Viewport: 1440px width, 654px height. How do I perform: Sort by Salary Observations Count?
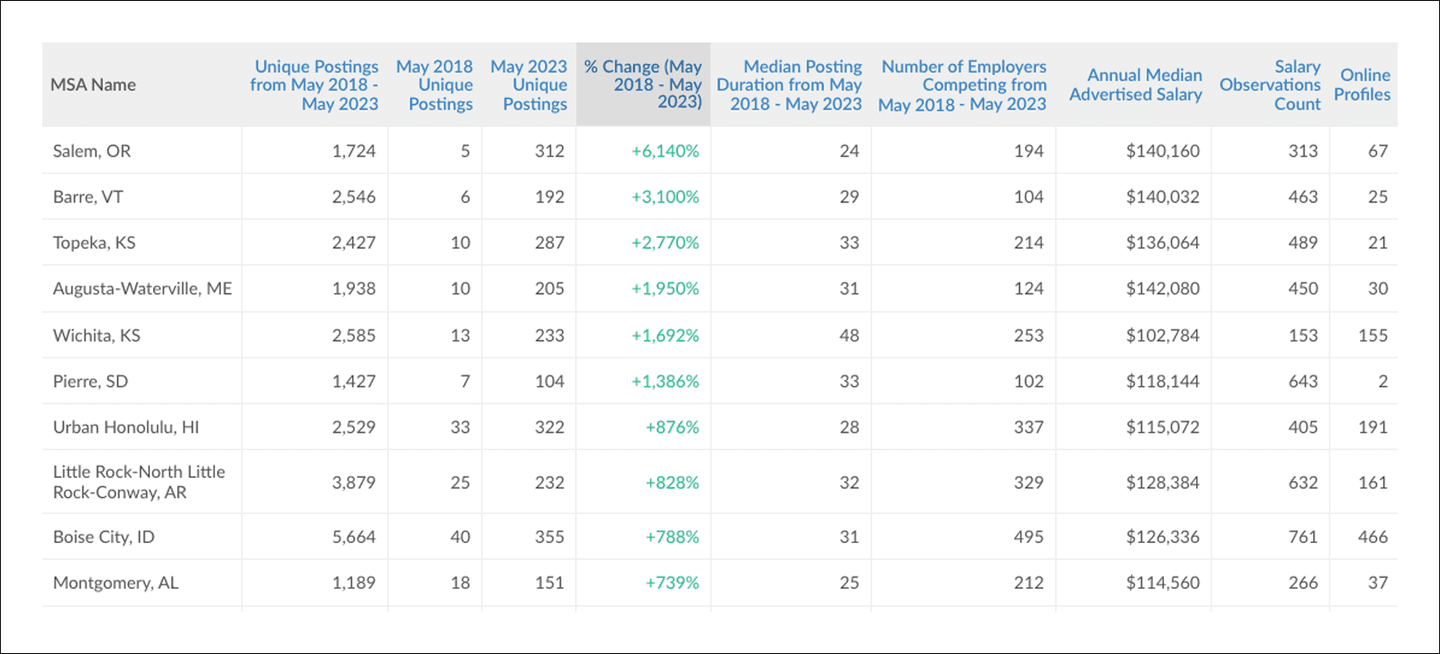1270,85
